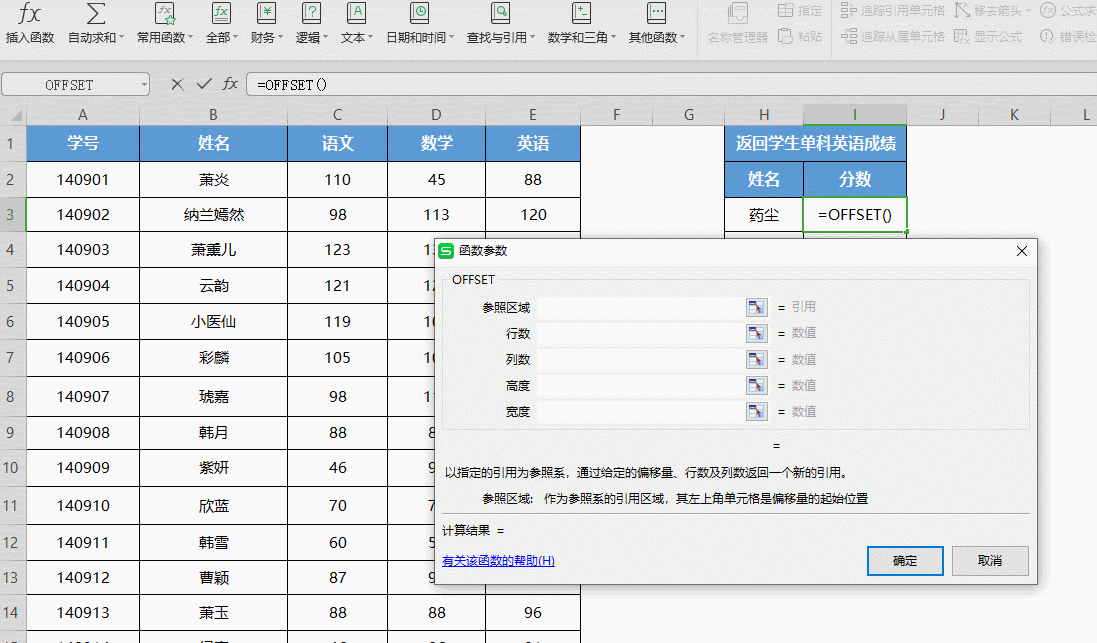Select cell I3 showing =OFFSET()

855,215
